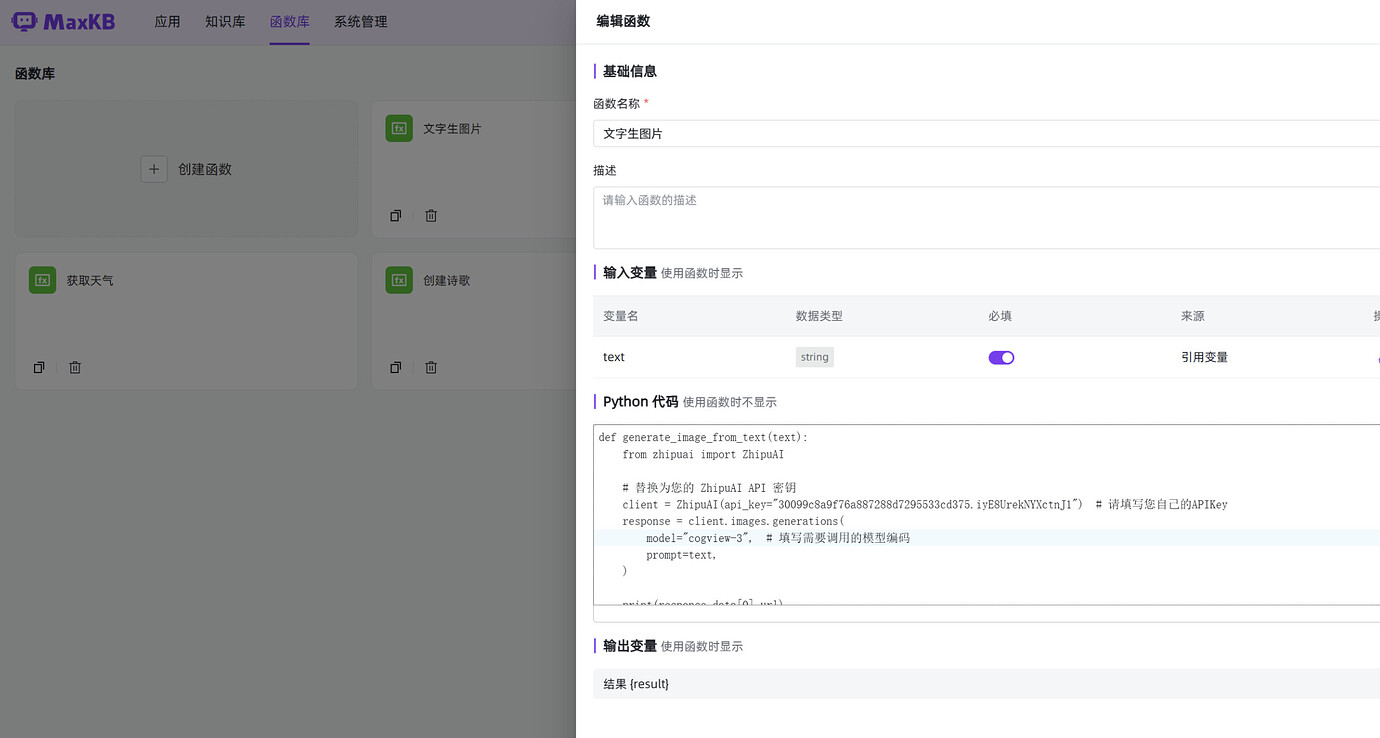The width and height of the screenshot is (1380, 738).
Task: Open the 应用 tab
Action: 167,21
